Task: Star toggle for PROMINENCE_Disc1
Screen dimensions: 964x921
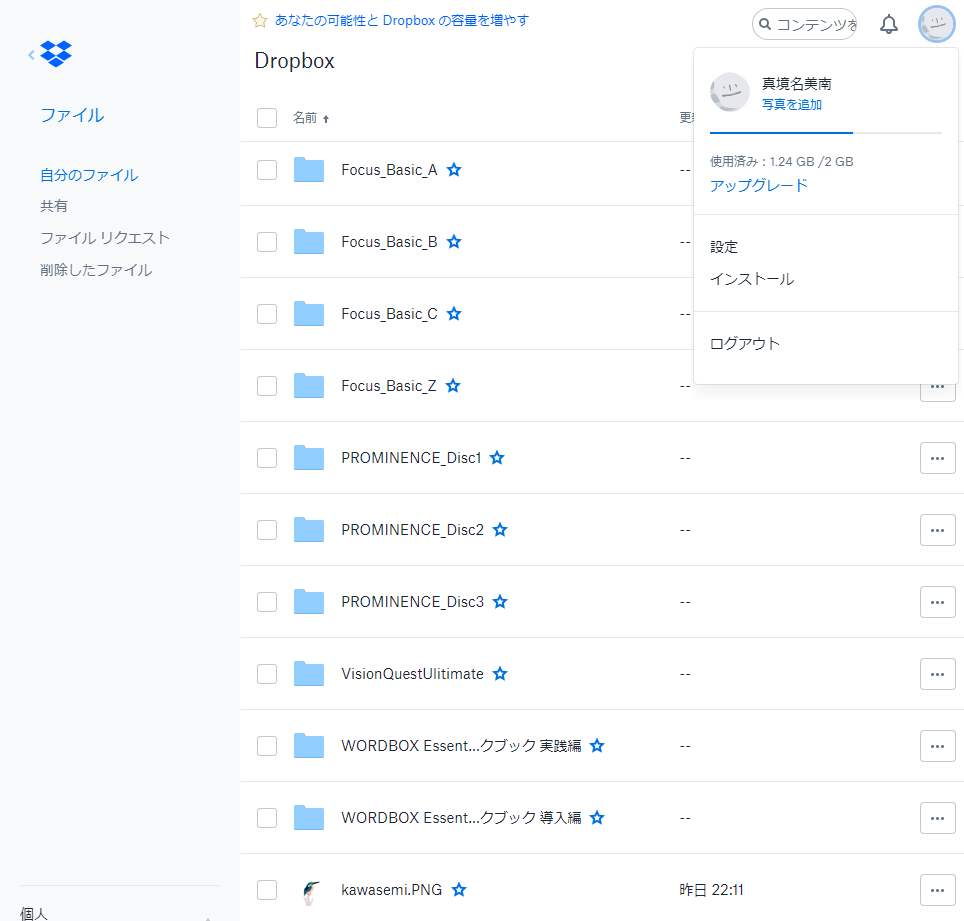Action: [x=497, y=457]
